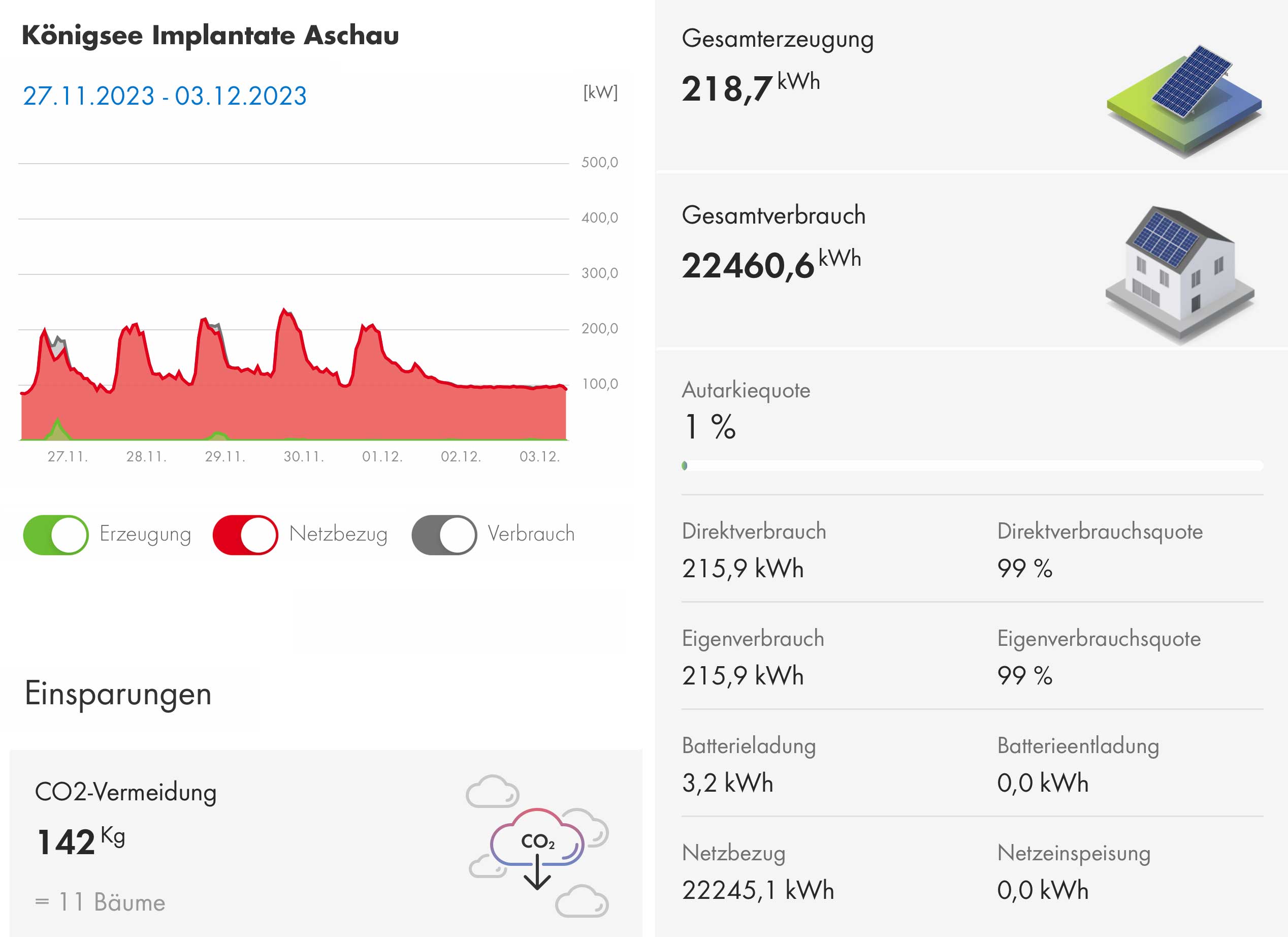This screenshot has height=937, width=1288.
Task: Click the red peak on 30.11. in chart
Action: pos(285,313)
